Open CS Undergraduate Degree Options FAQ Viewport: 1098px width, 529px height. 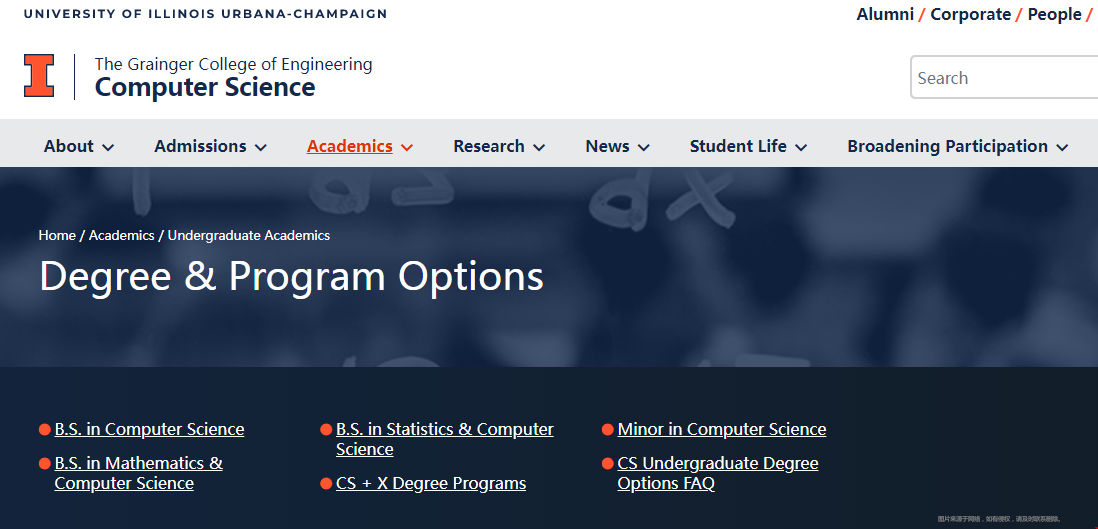718,473
